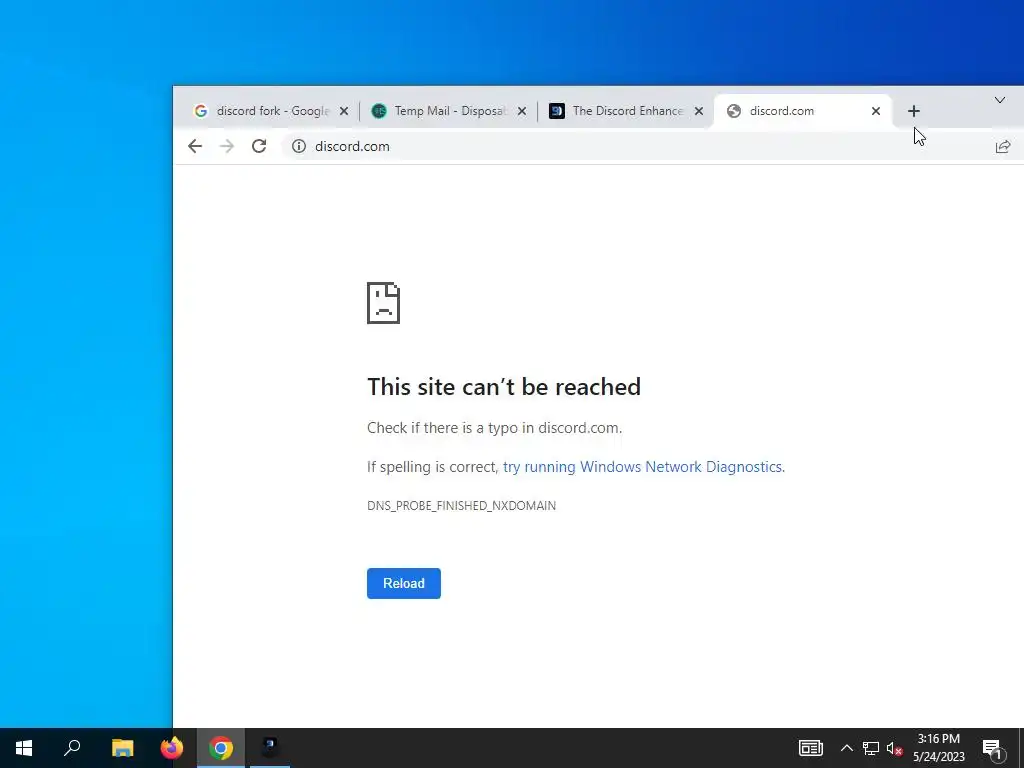Close The Discord Enhance tab
The image size is (1024, 768).
699,111
